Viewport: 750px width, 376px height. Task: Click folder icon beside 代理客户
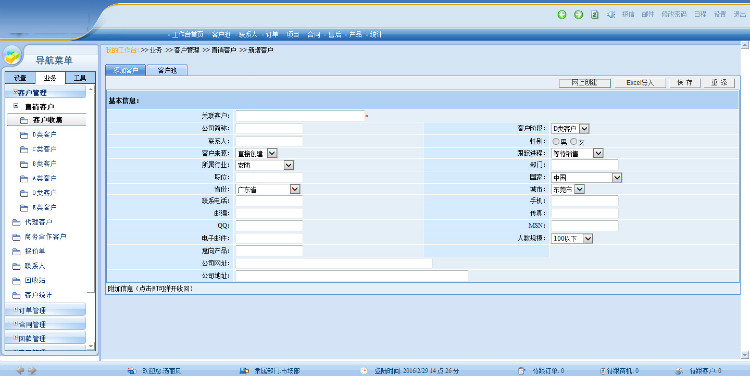pos(16,222)
